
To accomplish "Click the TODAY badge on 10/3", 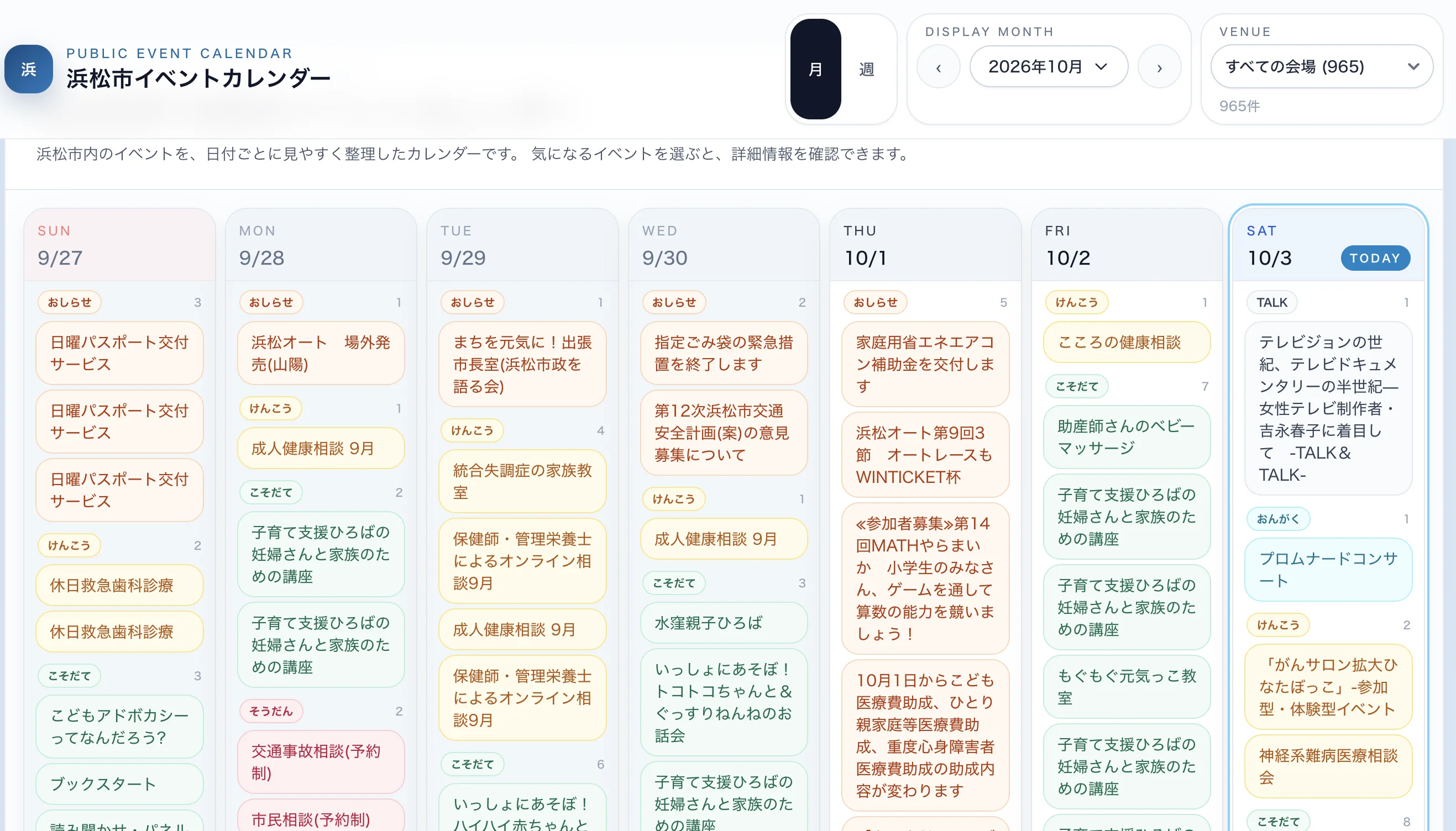I will pyautogui.click(x=1375, y=258).
